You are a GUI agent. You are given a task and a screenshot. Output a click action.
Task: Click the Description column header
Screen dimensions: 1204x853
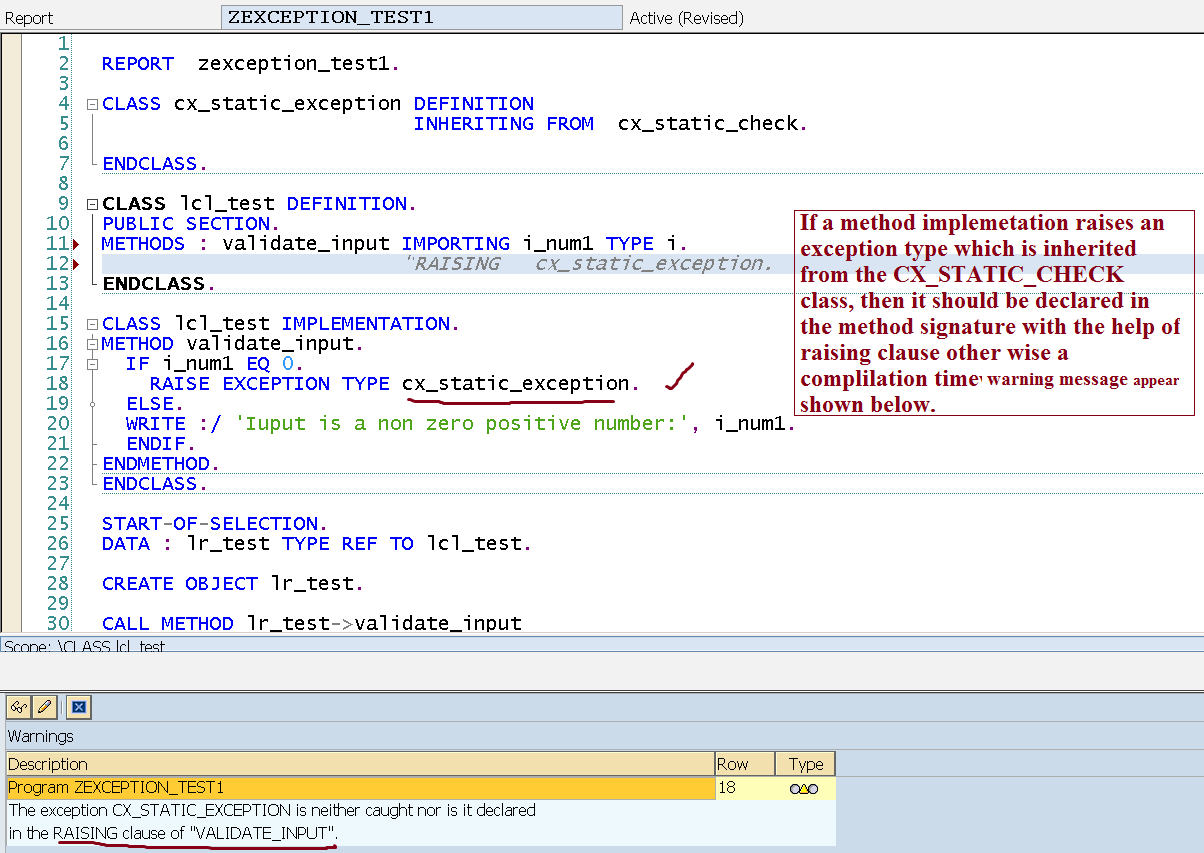click(x=360, y=764)
